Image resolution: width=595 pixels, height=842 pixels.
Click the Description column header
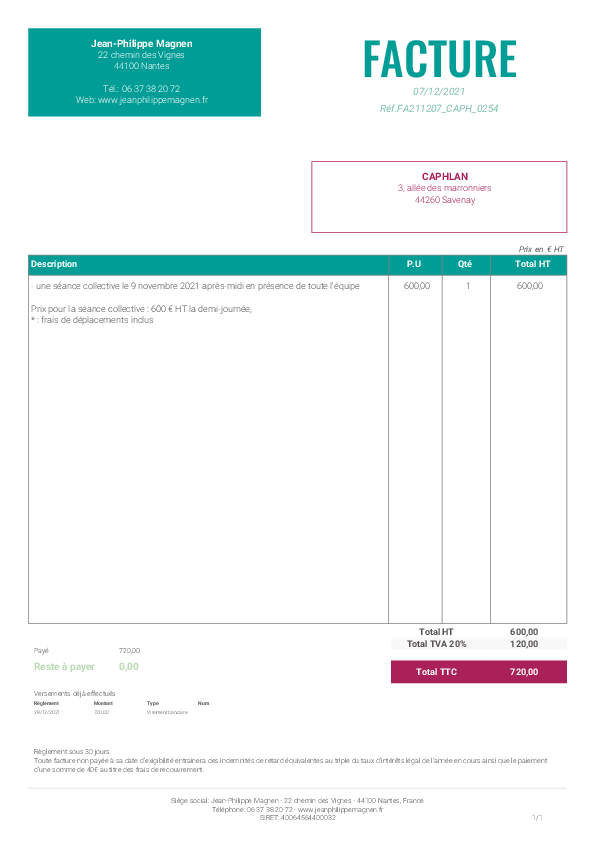pos(54,264)
